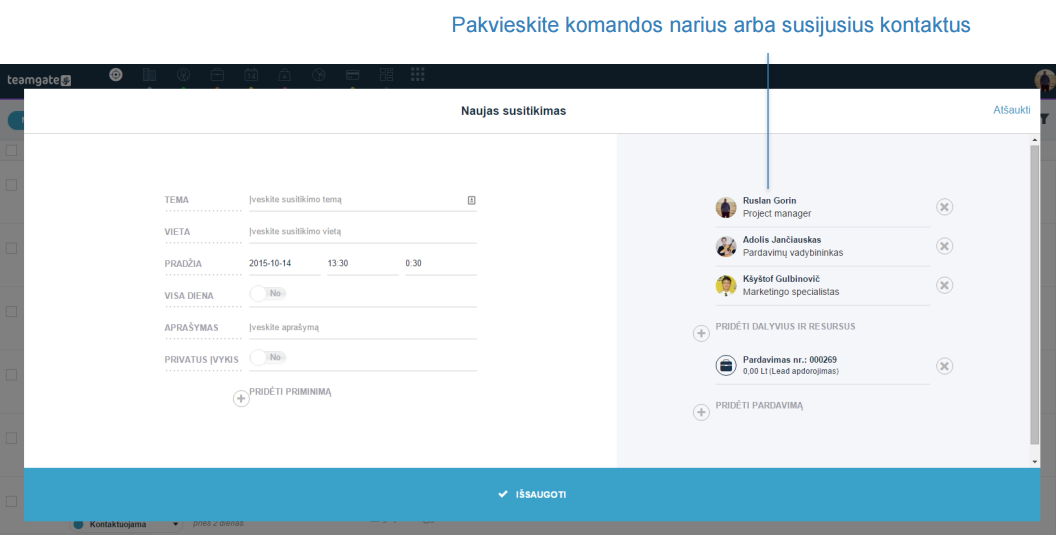Tick the checkbox beside the Kontaktuojama row

pos(11,501)
